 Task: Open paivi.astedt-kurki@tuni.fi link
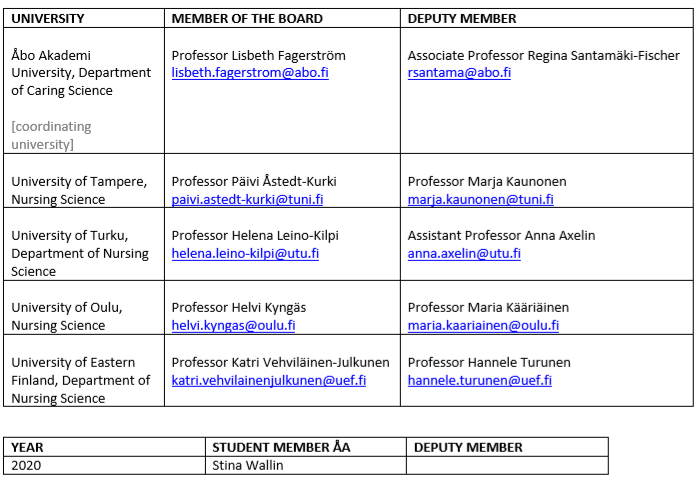(x=247, y=199)
